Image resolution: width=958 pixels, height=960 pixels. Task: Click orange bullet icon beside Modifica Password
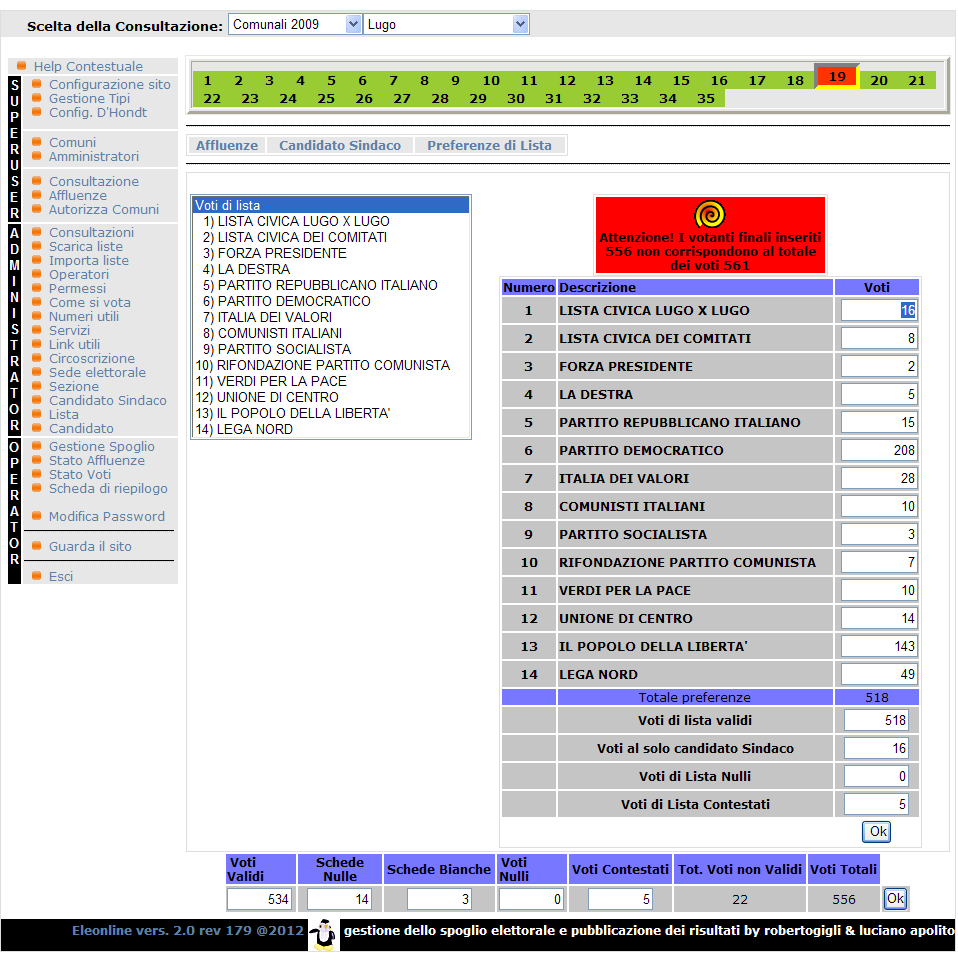[x=37, y=516]
